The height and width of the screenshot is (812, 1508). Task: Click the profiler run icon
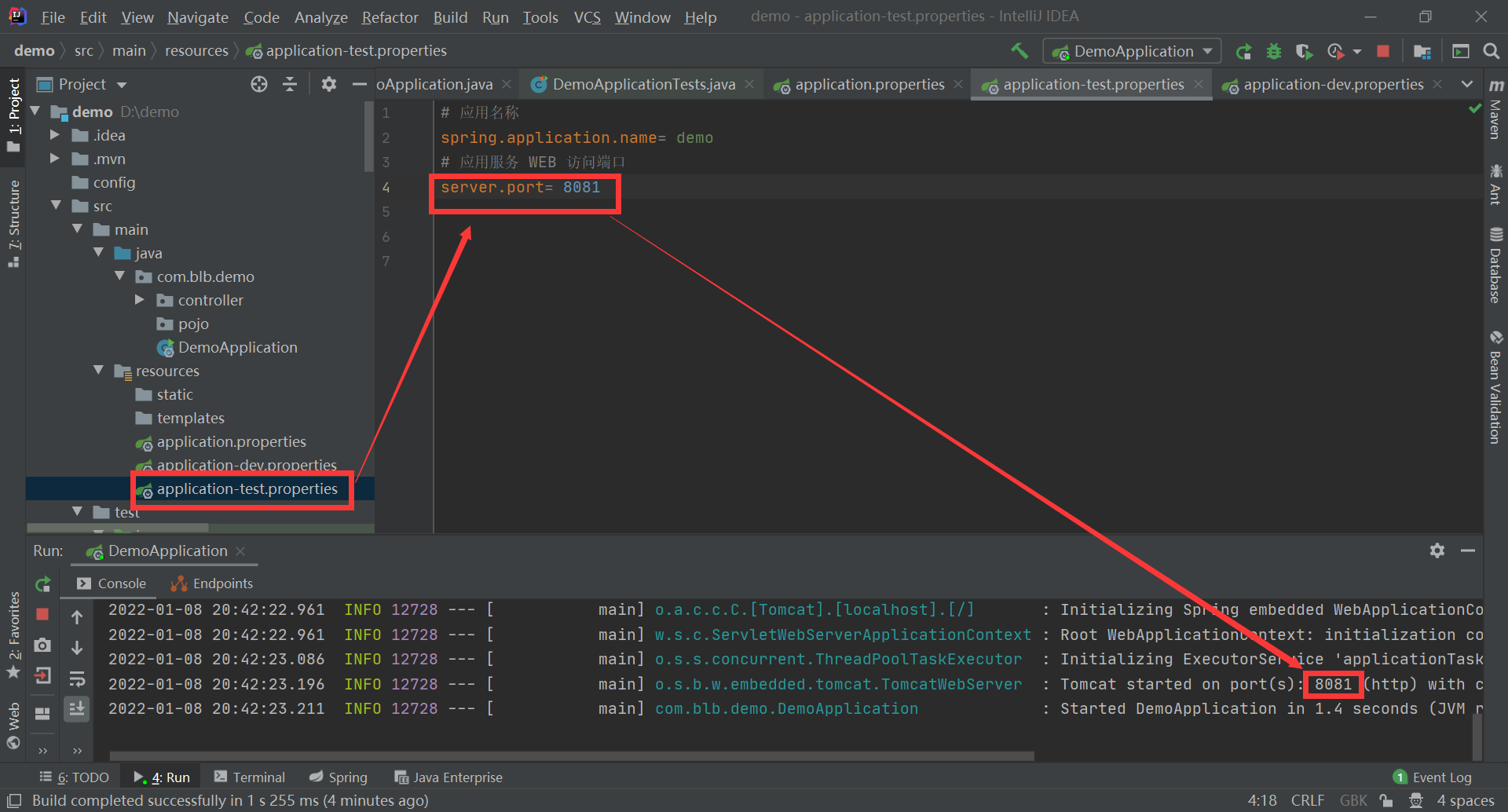click(1335, 52)
